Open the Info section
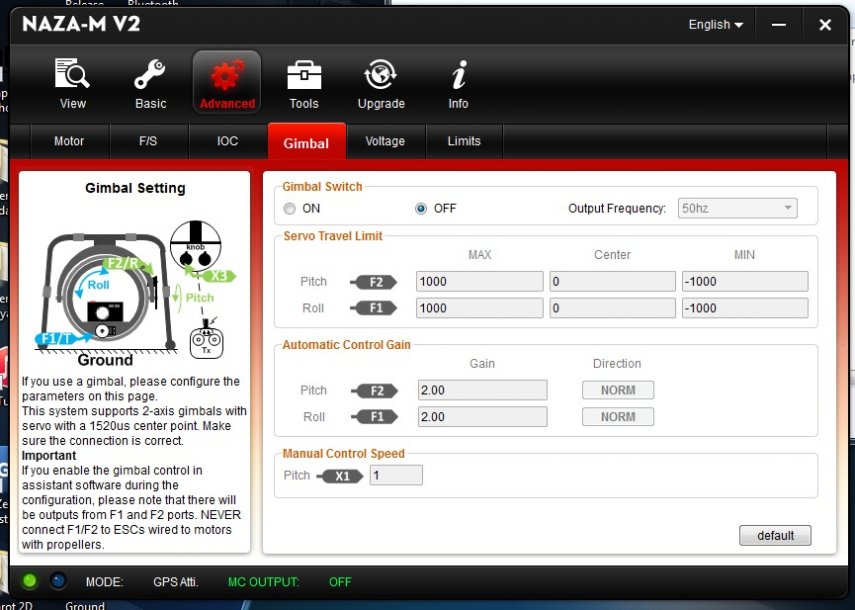This screenshot has width=855, height=610. click(x=459, y=83)
